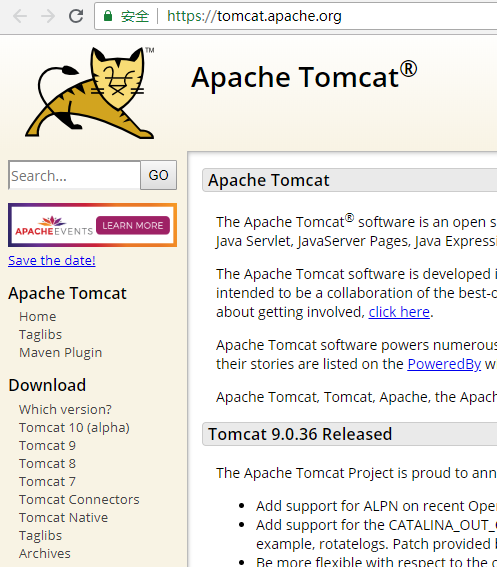Image resolution: width=497 pixels, height=567 pixels.
Task: Open Tomcat Connectors download link
Action: (x=79, y=499)
